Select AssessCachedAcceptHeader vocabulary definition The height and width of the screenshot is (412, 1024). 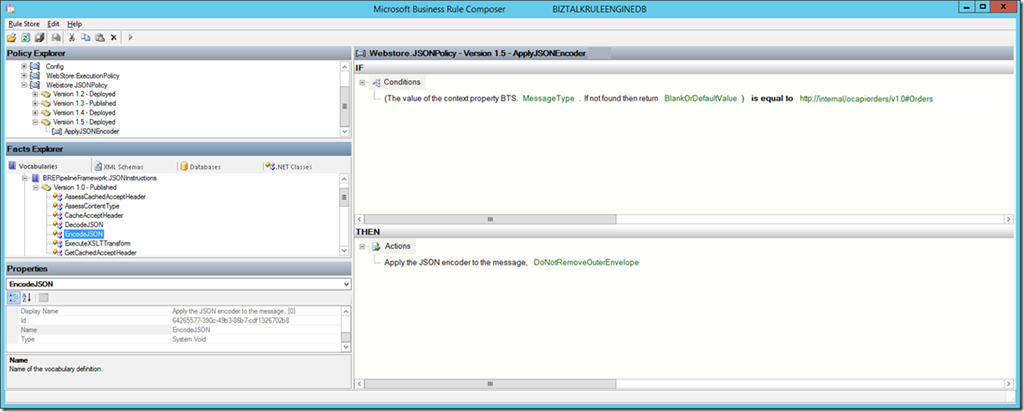(x=104, y=197)
